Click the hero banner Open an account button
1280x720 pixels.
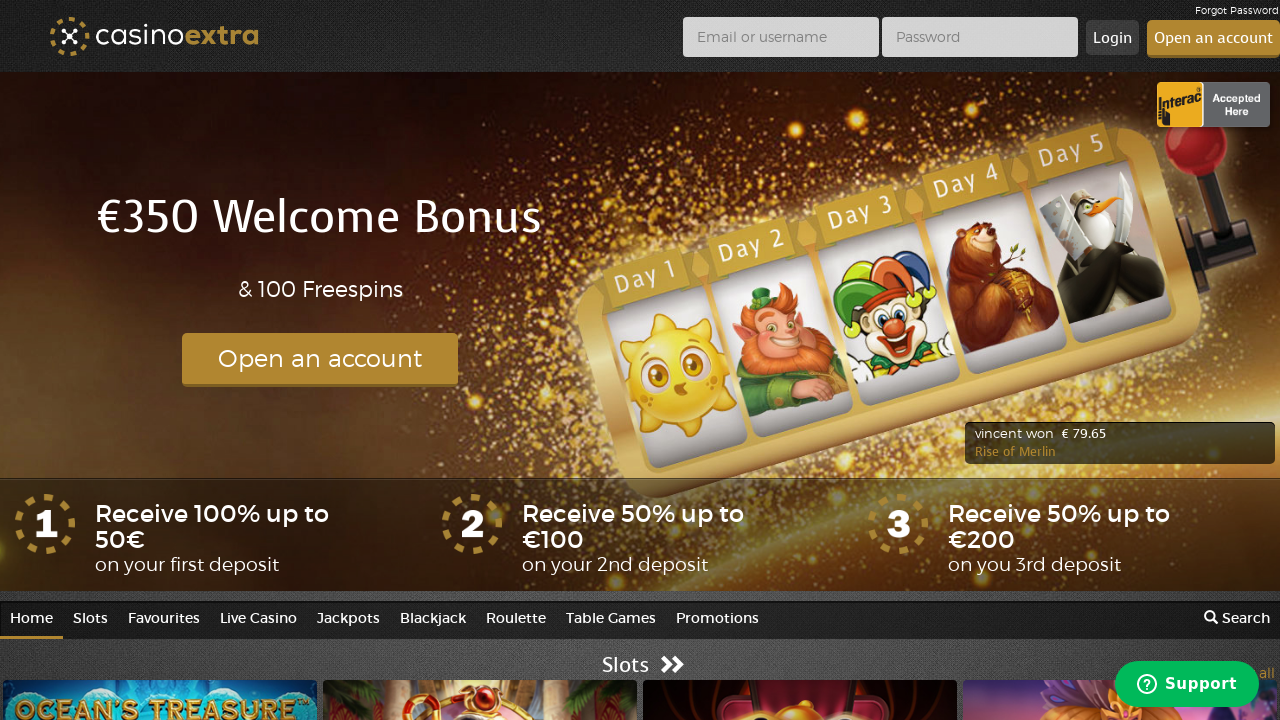(320, 359)
